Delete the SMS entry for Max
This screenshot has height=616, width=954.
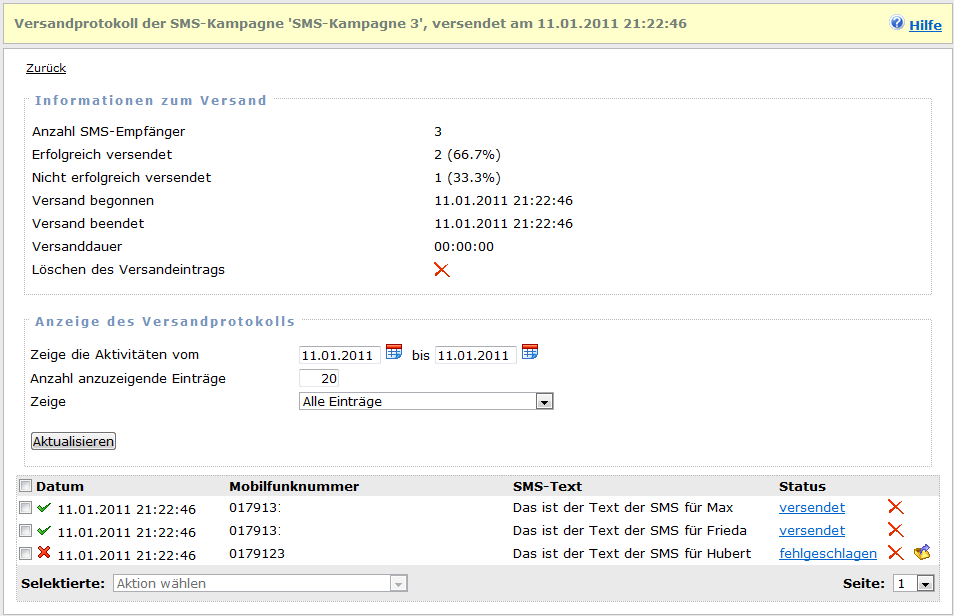[x=895, y=508]
